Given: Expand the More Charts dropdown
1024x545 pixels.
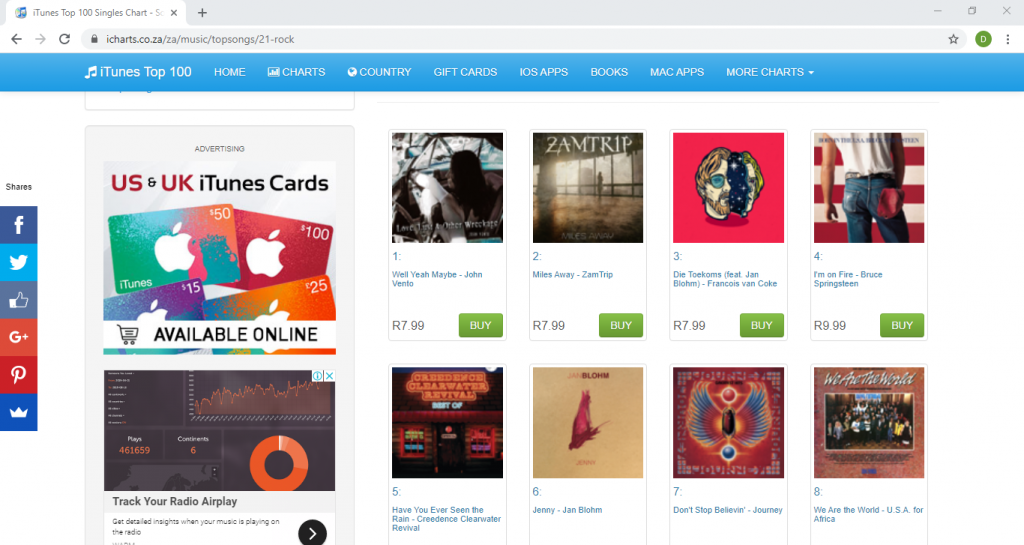Looking at the screenshot, I should [x=770, y=72].
